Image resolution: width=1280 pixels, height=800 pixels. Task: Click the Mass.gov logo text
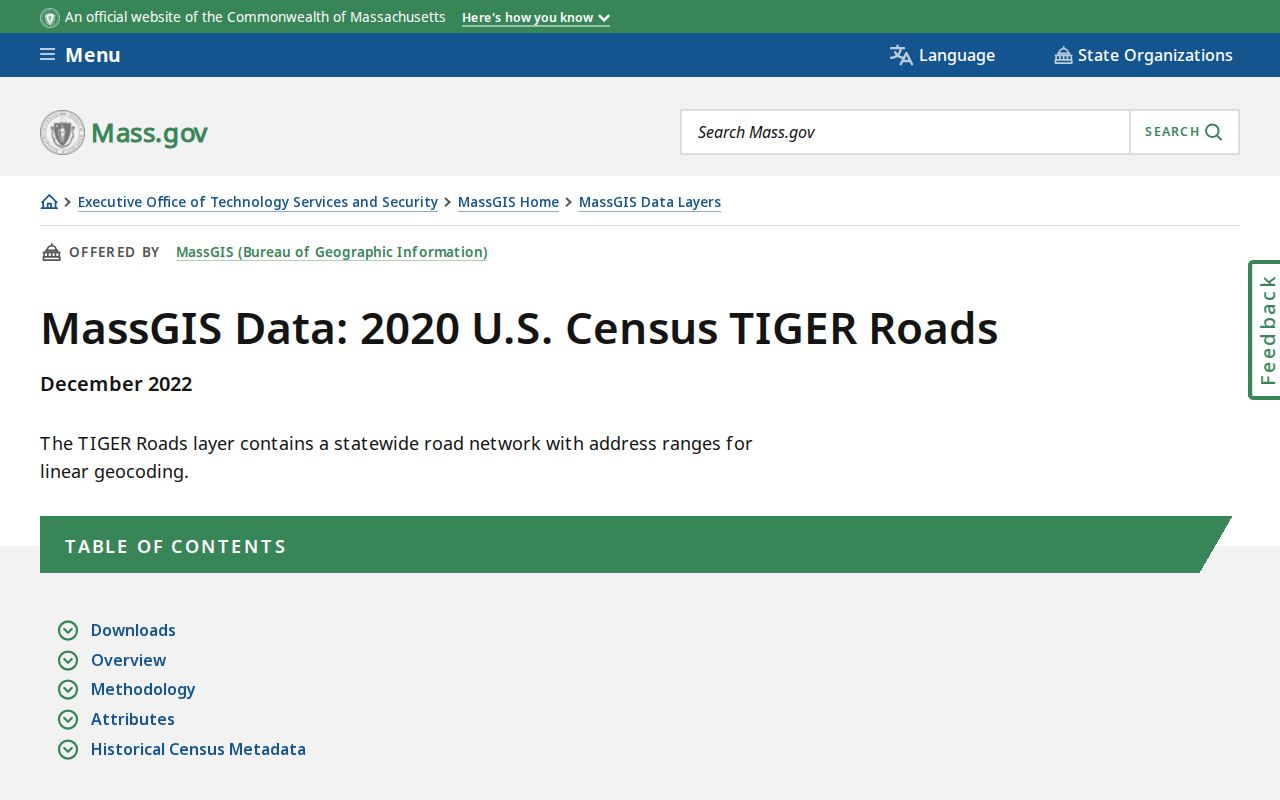pyautogui.click(x=149, y=133)
